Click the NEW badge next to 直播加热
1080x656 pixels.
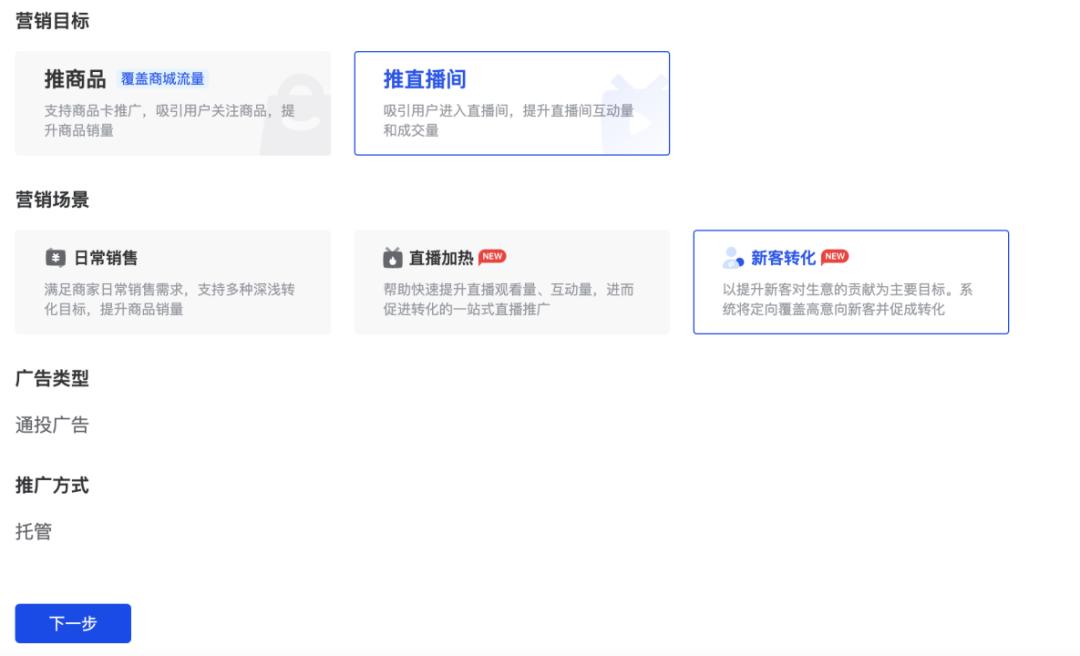pos(492,255)
